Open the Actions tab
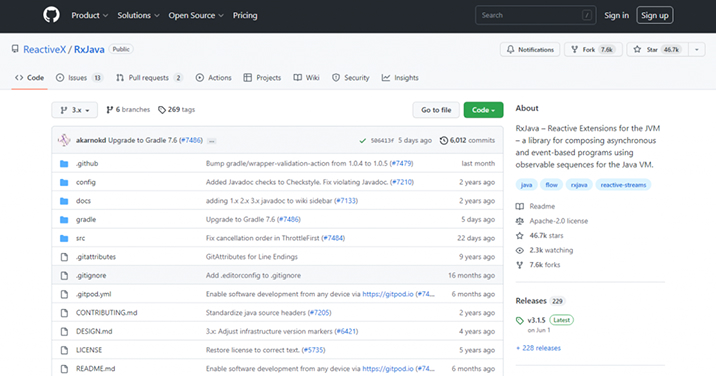Screen dimensions: 716x376 pyautogui.click(x=214, y=78)
